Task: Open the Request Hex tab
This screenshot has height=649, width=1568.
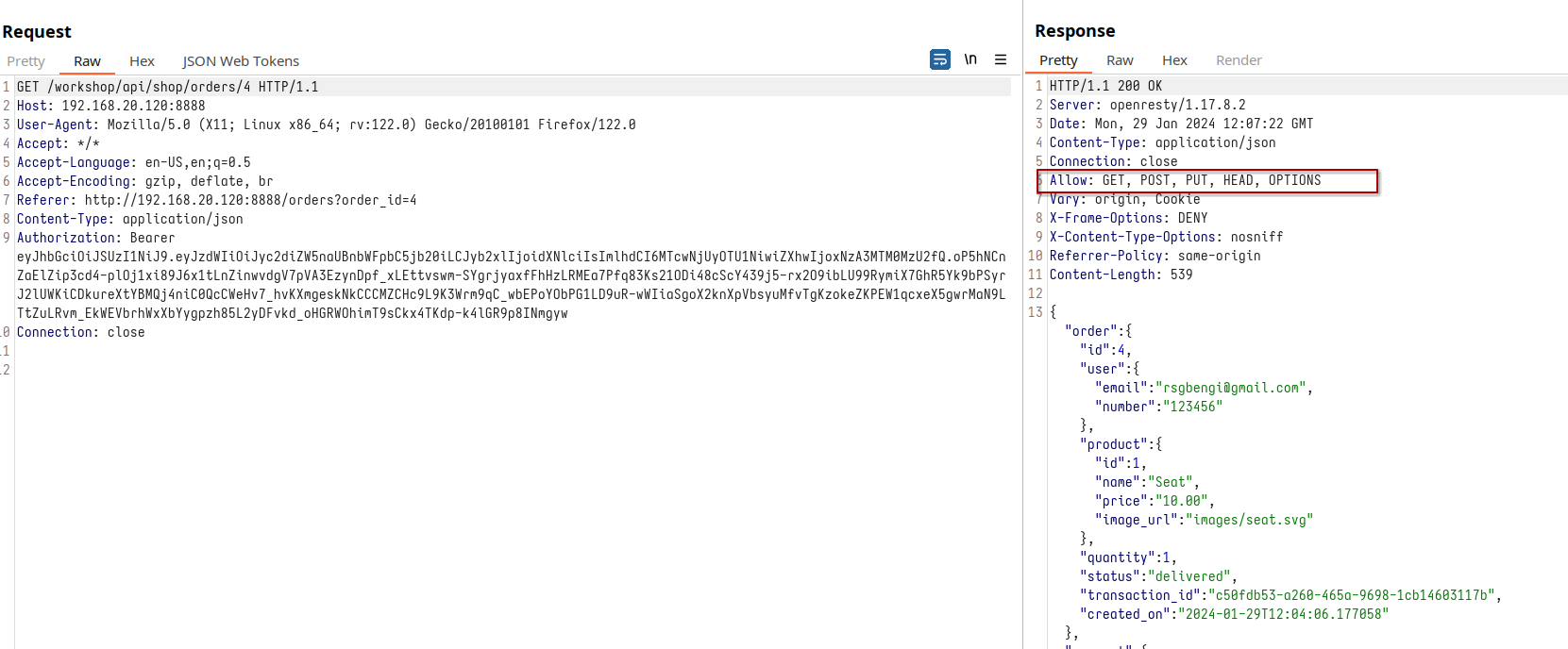Action: tap(142, 61)
